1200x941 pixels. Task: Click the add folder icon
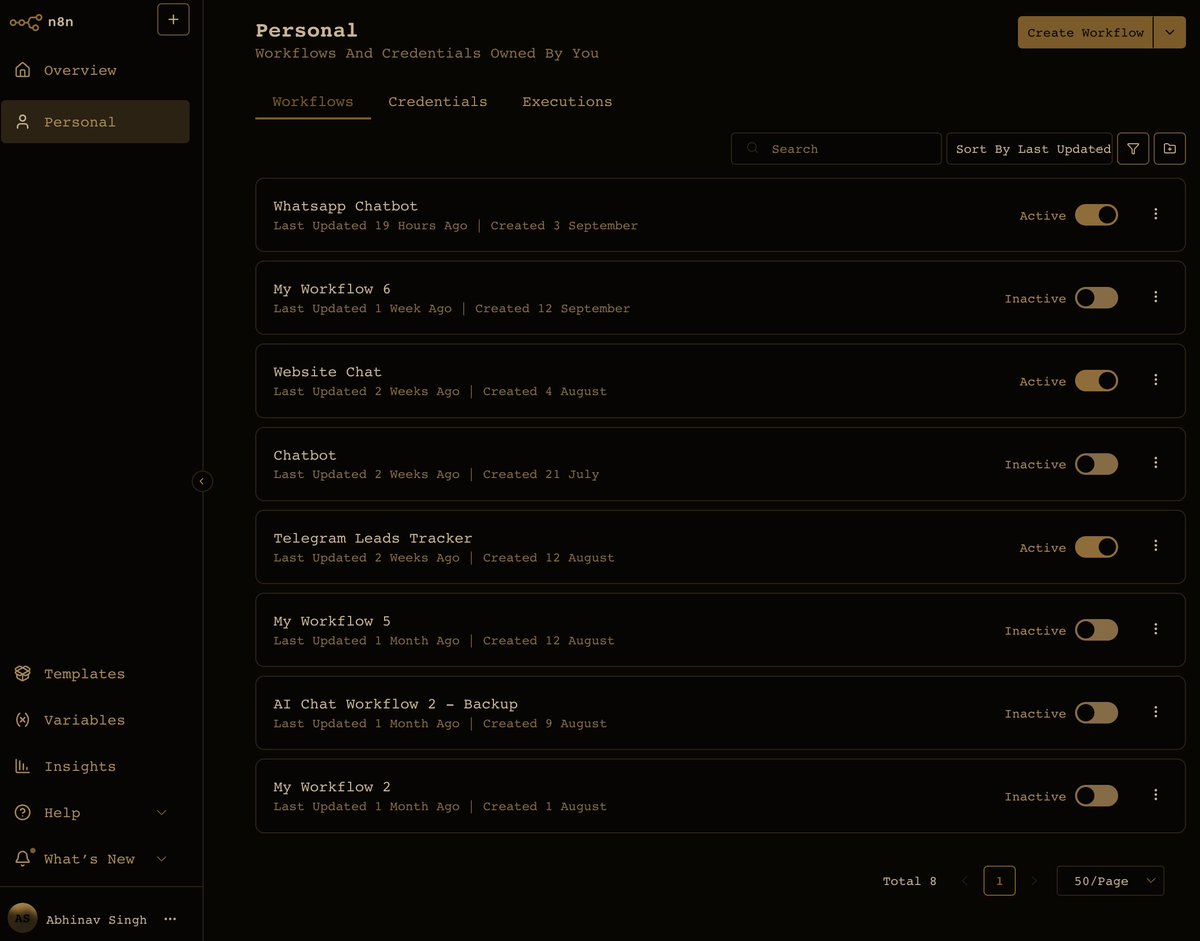(x=1170, y=149)
